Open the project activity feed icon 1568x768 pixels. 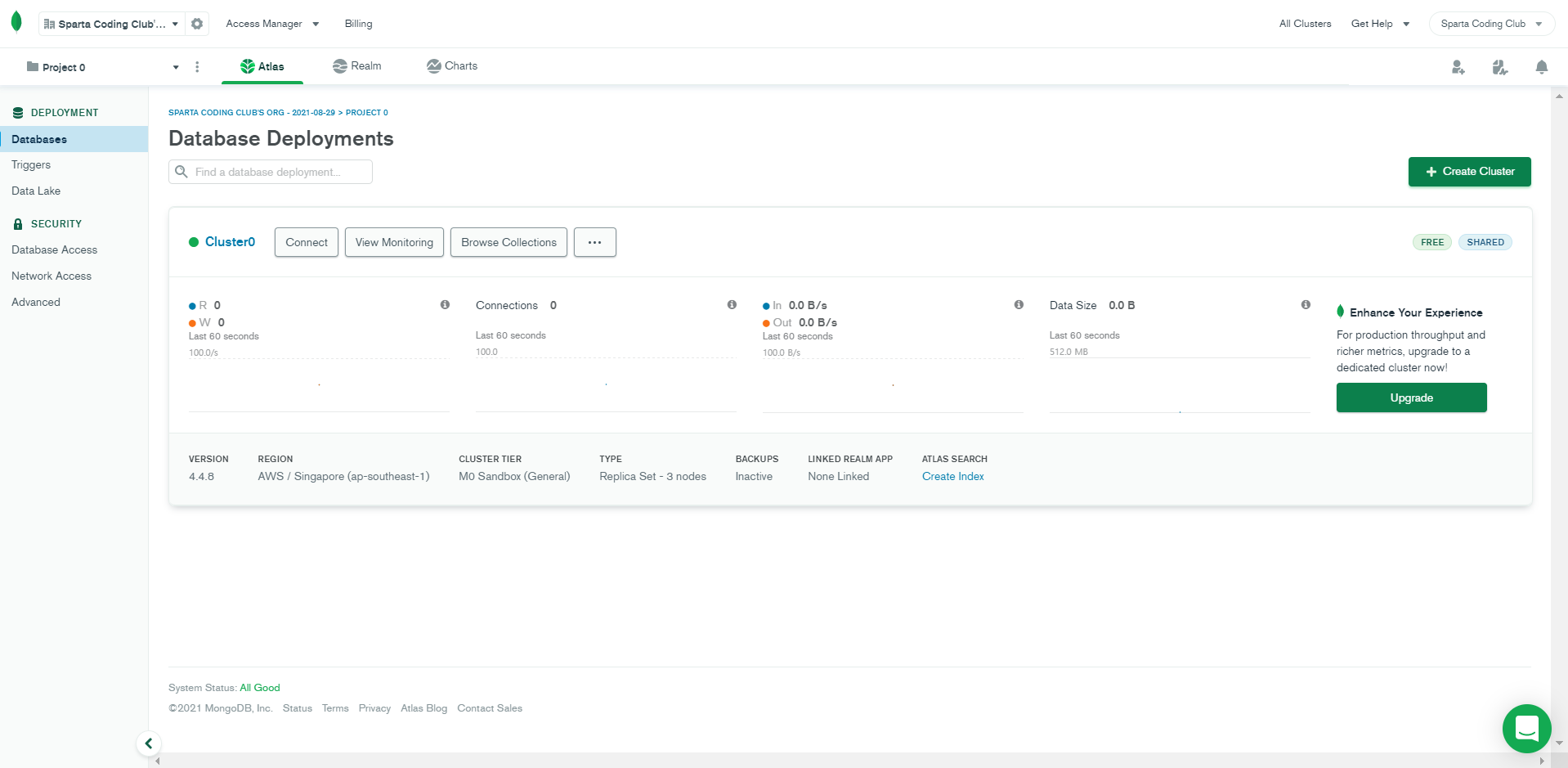1499,67
